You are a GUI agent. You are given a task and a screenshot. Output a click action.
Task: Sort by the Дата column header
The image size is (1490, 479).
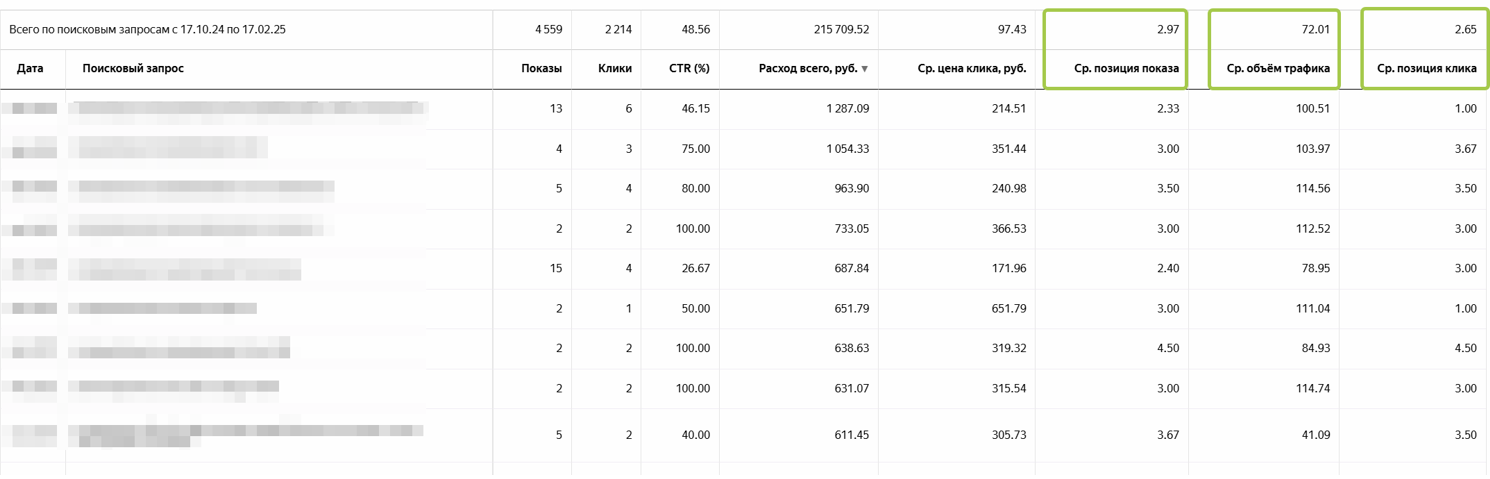30,68
